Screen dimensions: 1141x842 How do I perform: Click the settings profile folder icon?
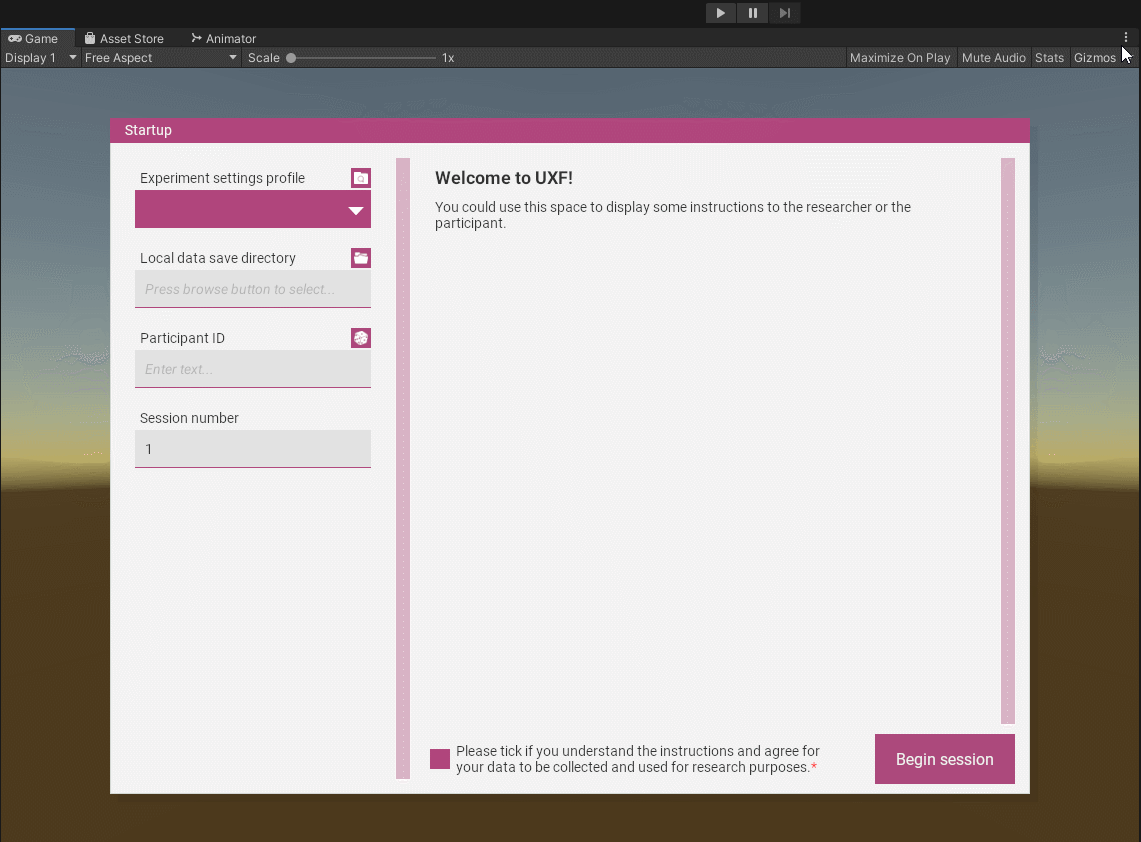point(361,178)
